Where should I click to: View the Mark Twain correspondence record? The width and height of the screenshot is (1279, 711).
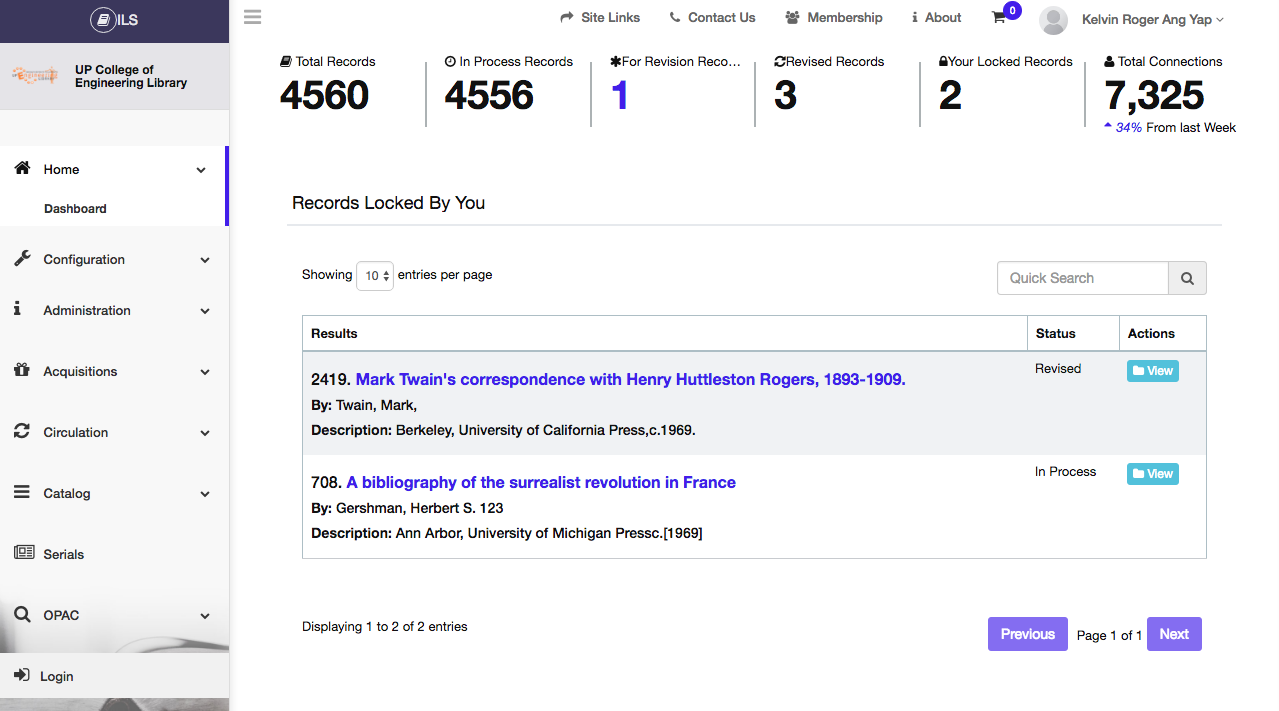point(1152,371)
